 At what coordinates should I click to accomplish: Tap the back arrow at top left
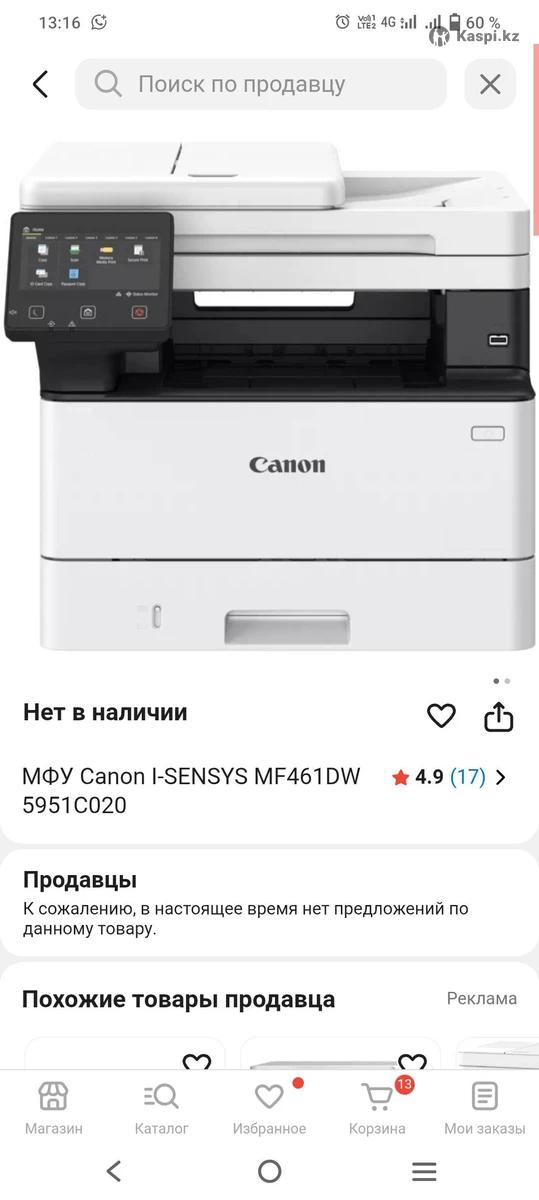pyautogui.click(x=40, y=84)
